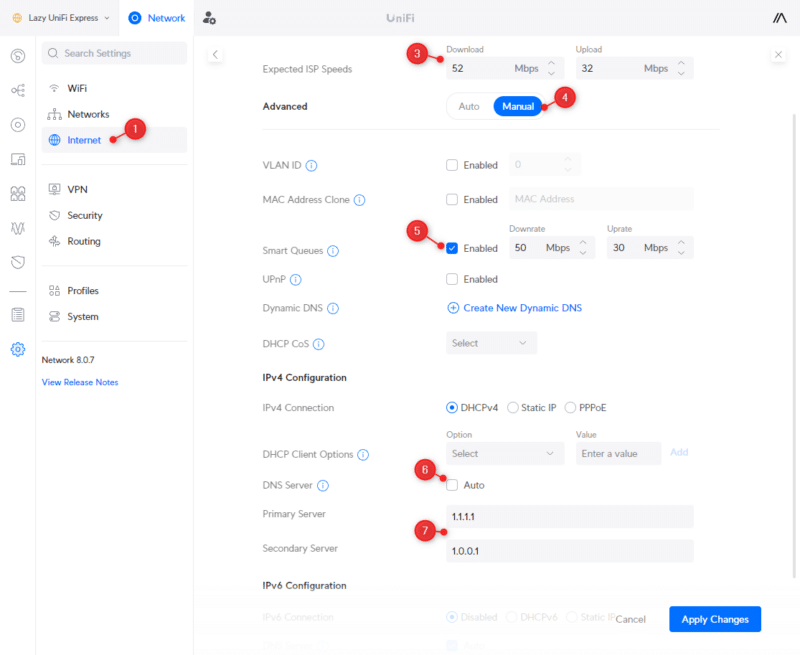Open the DHCP Client Options dropdown
Screen dimensions: 800x655
pyautogui.click(x=505, y=453)
